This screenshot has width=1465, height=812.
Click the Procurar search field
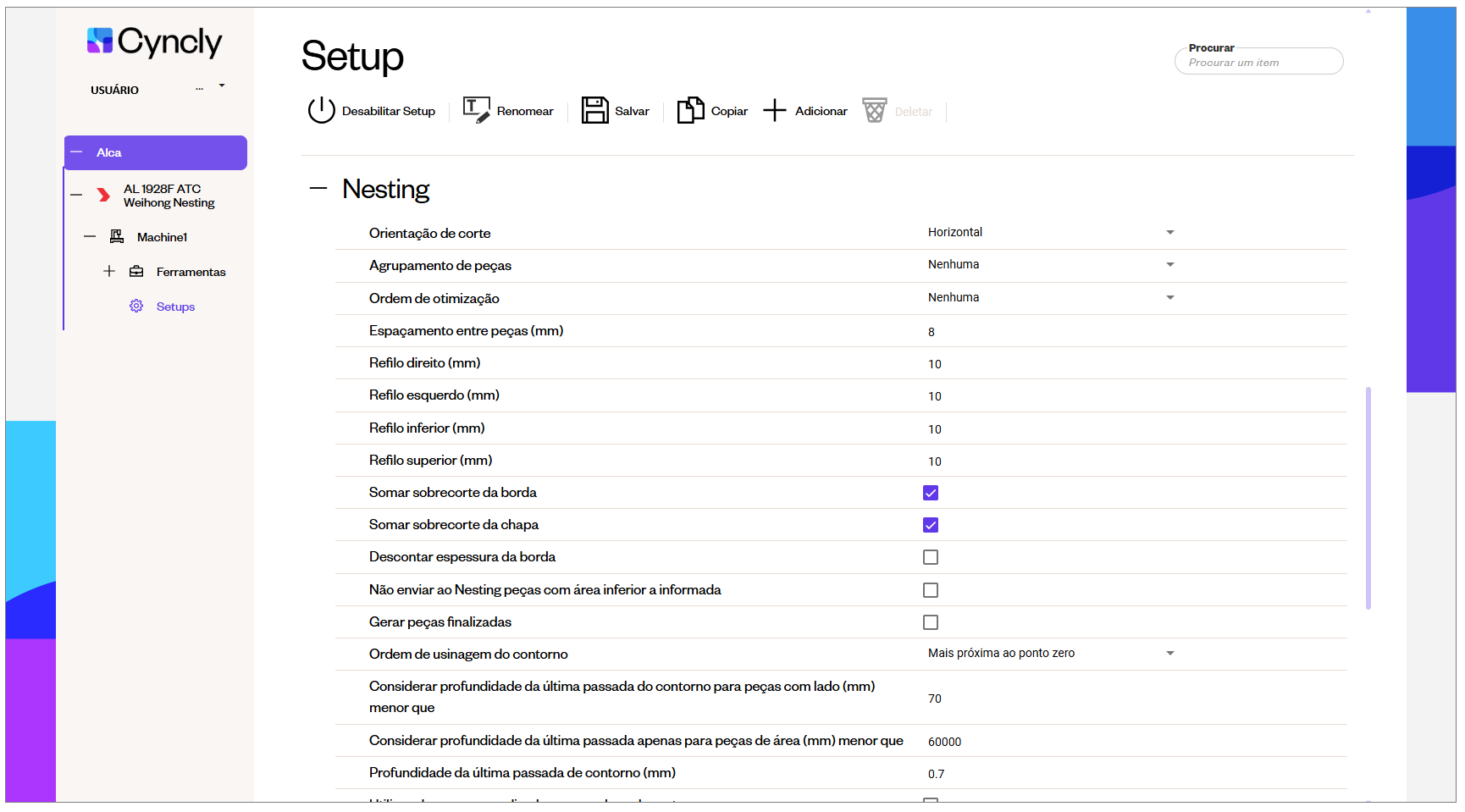[1259, 61]
